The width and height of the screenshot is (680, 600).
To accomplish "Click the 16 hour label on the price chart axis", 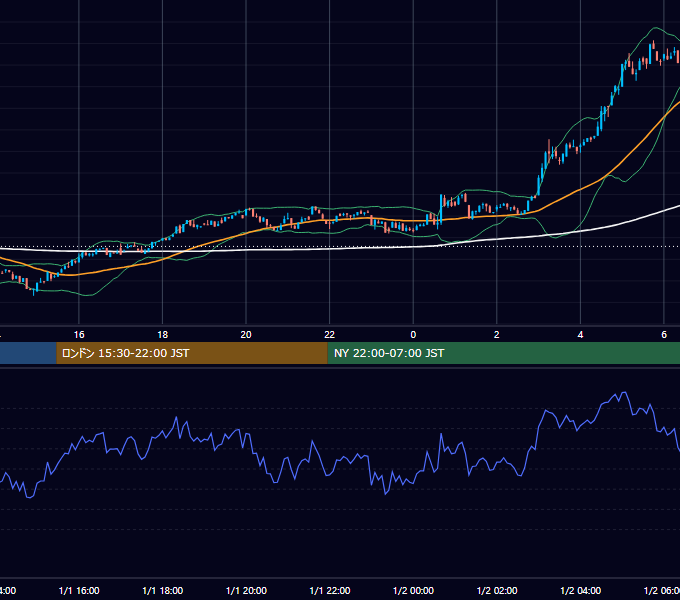I will 79,335.
